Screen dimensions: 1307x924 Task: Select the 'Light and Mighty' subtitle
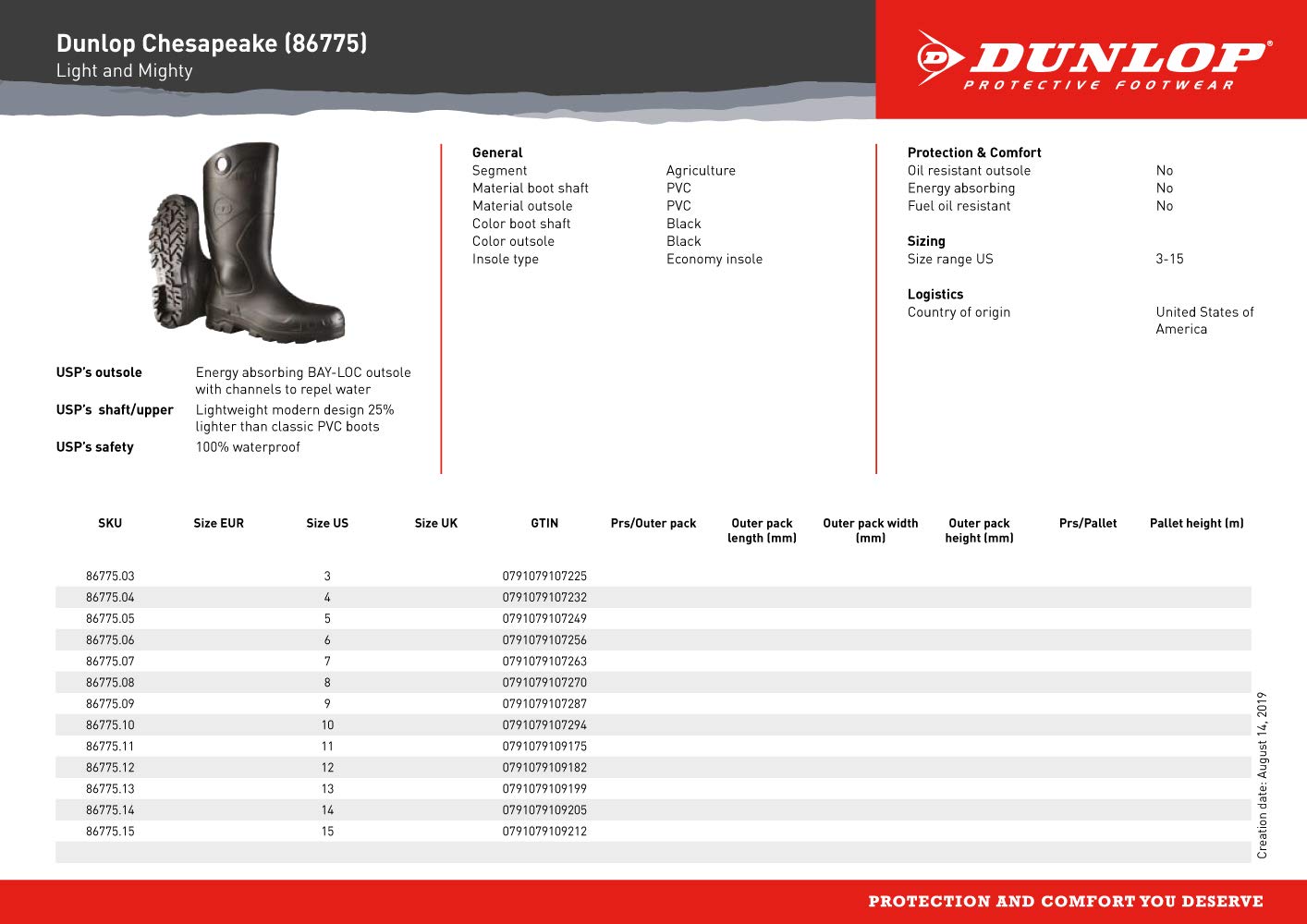(125, 71)
